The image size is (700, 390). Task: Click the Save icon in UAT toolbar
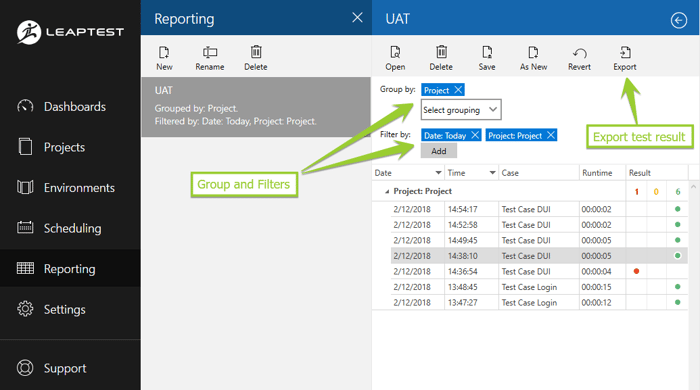click(x=487, y=58)
